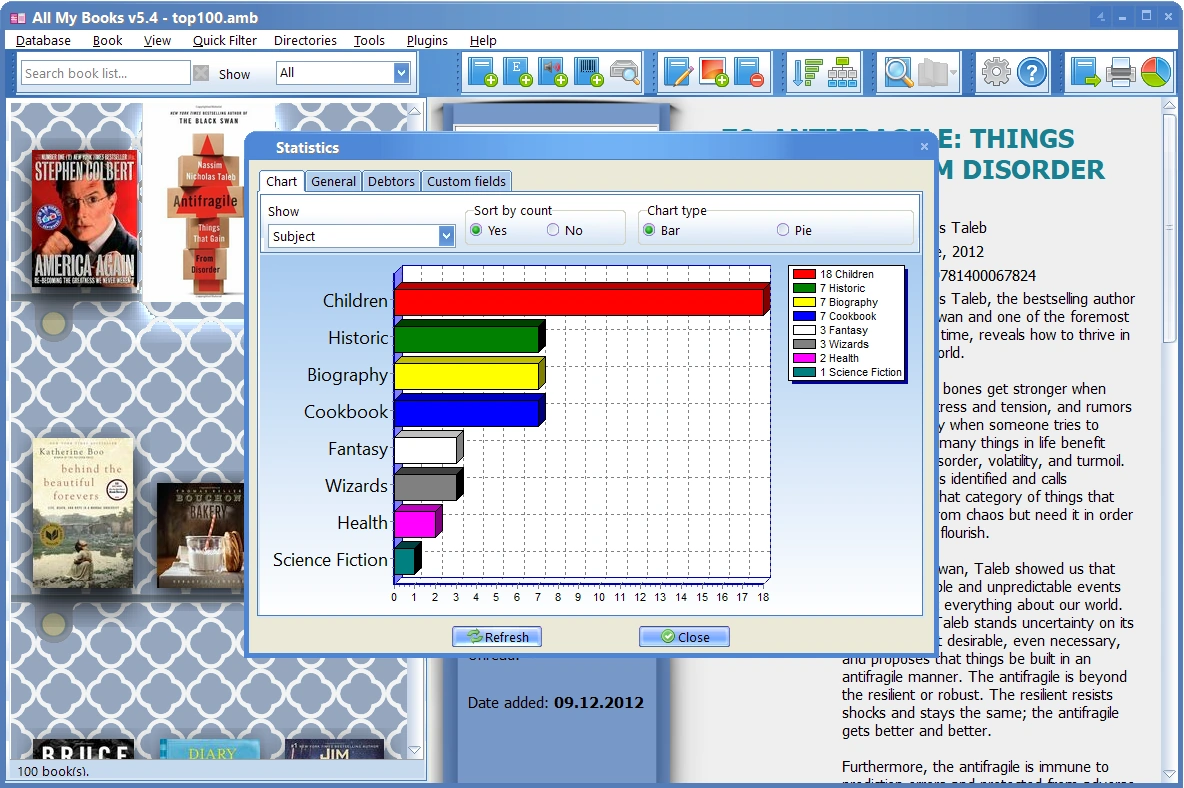Click the yellow Biography legend swatch
The height and width of the screenshot is (788, 1184).
coord(804,302)
